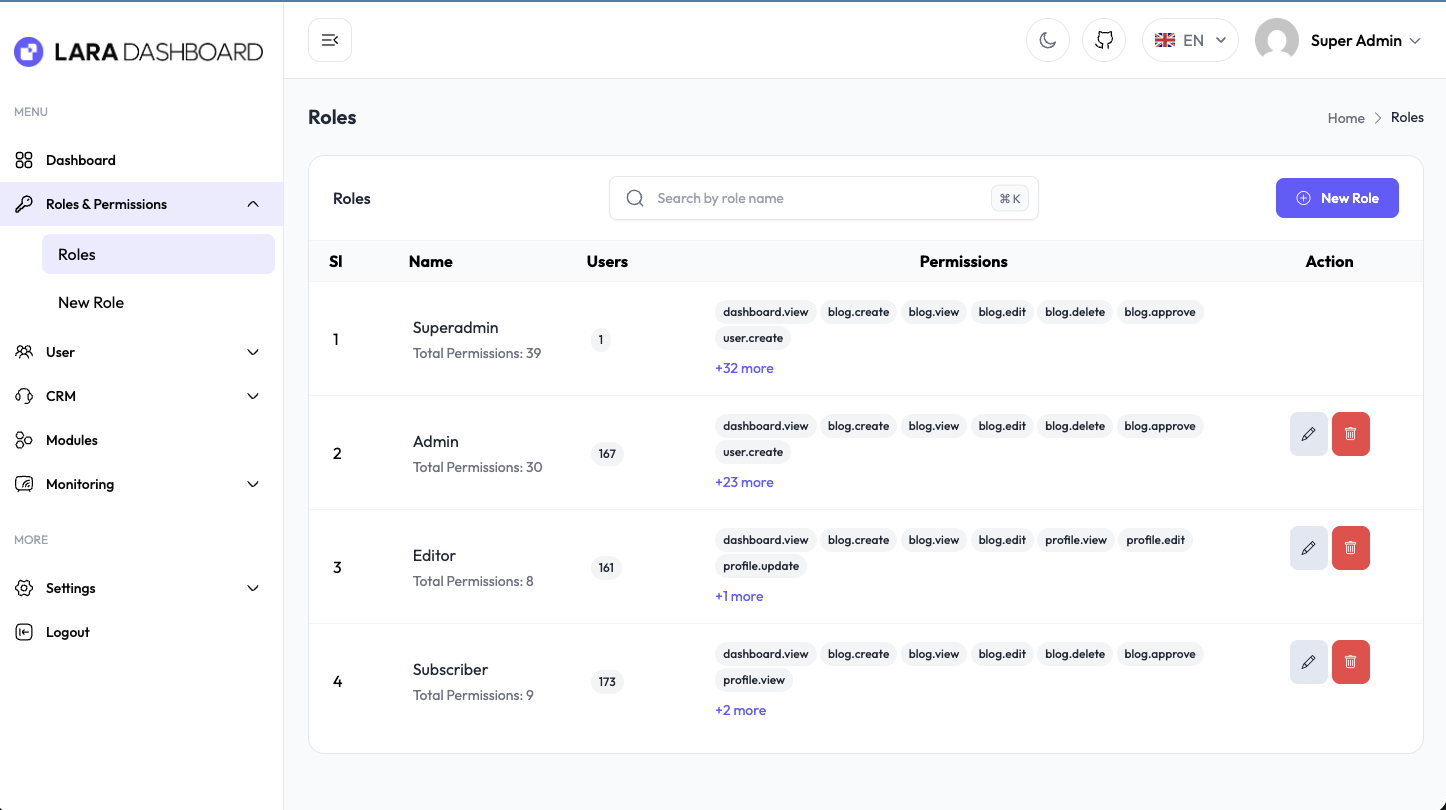Collapse sidebar using the hamburger toggle button

tap(330, 40)
